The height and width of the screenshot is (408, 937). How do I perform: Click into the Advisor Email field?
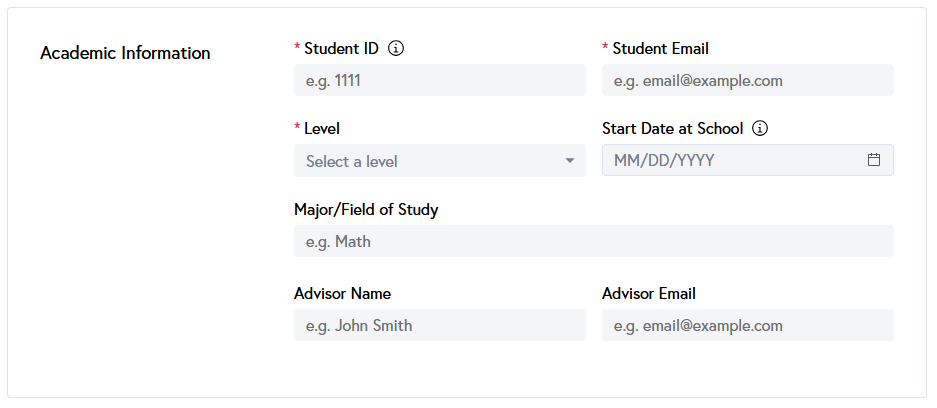748,325
